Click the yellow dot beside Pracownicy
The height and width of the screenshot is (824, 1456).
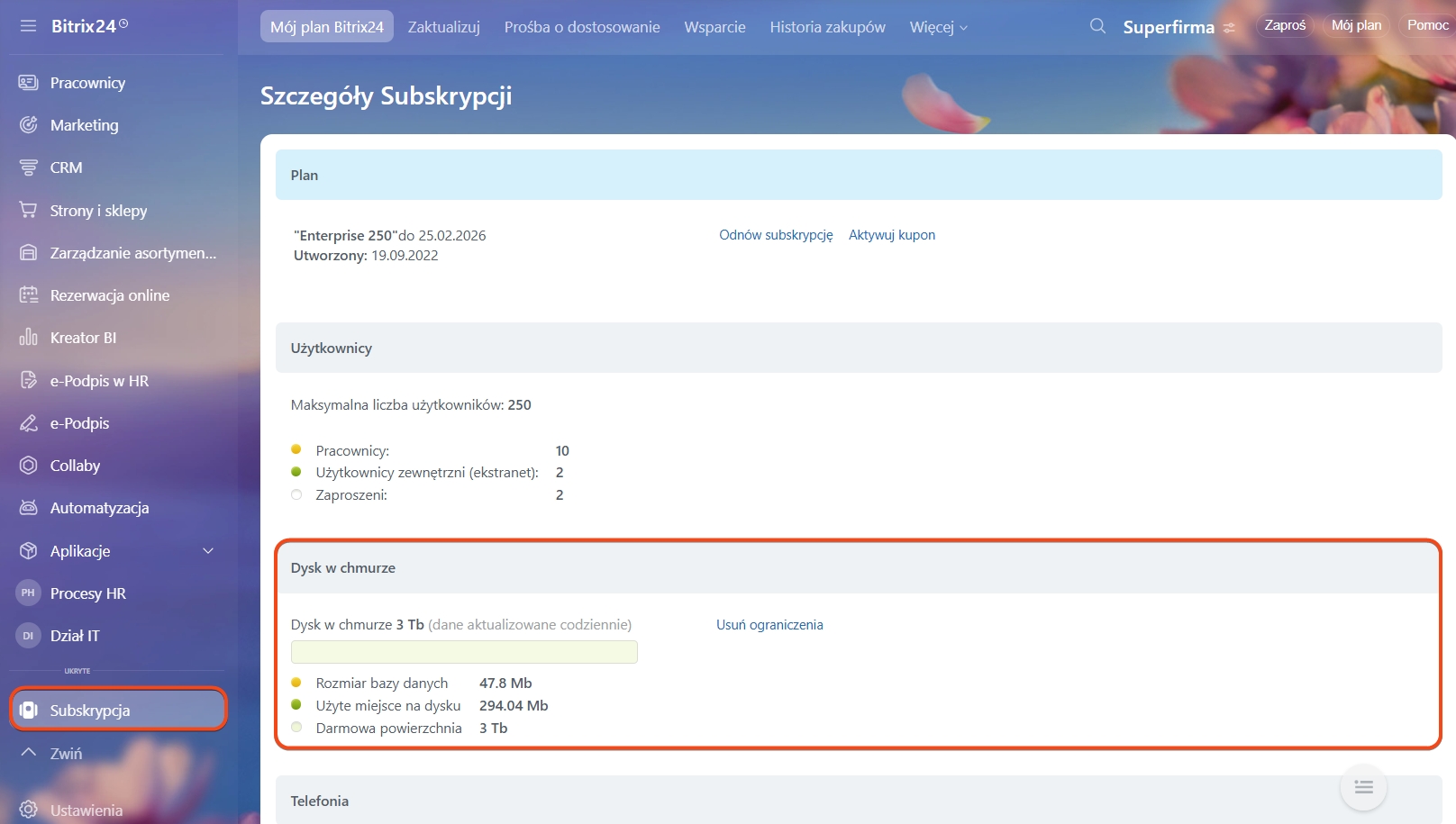pos(296,449)
